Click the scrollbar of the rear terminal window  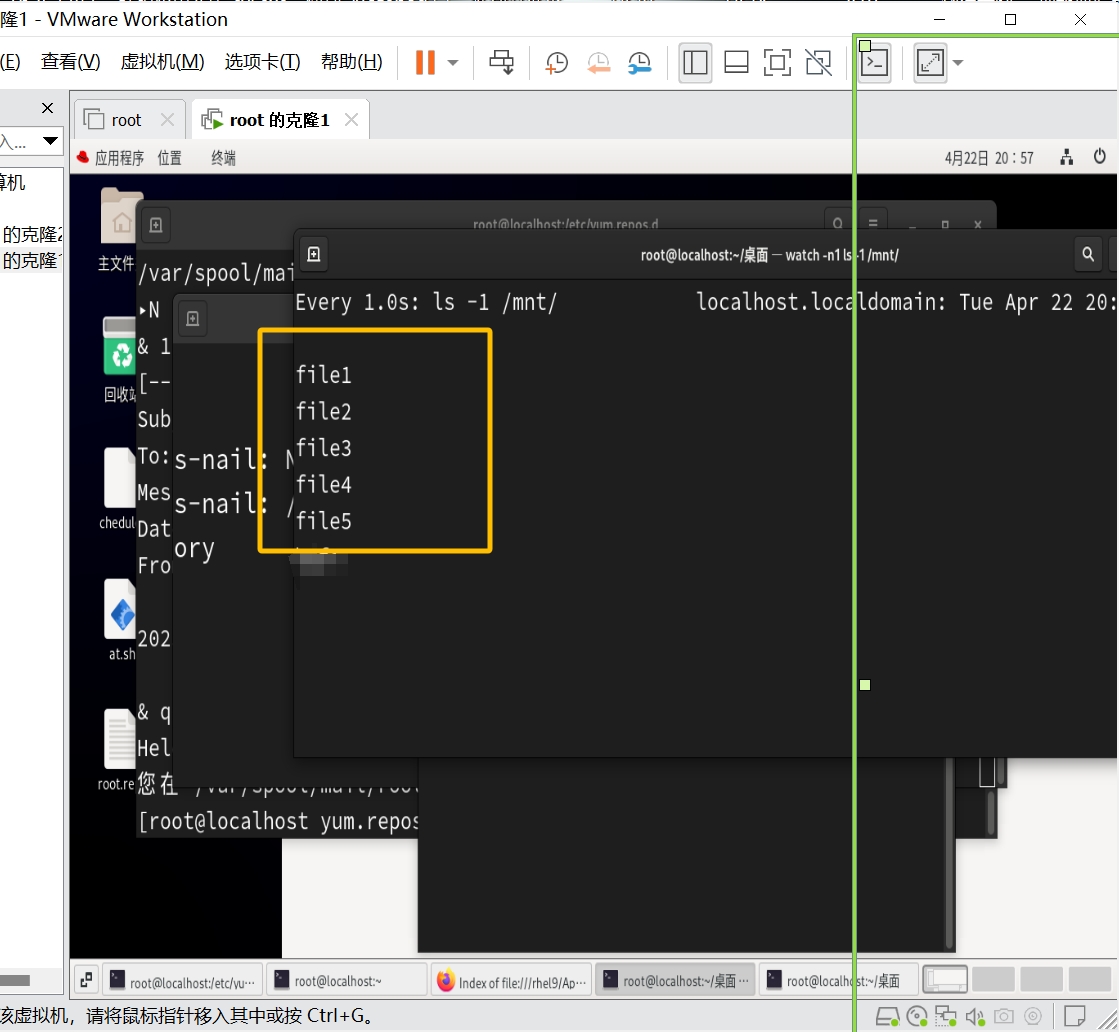point(949,854)
